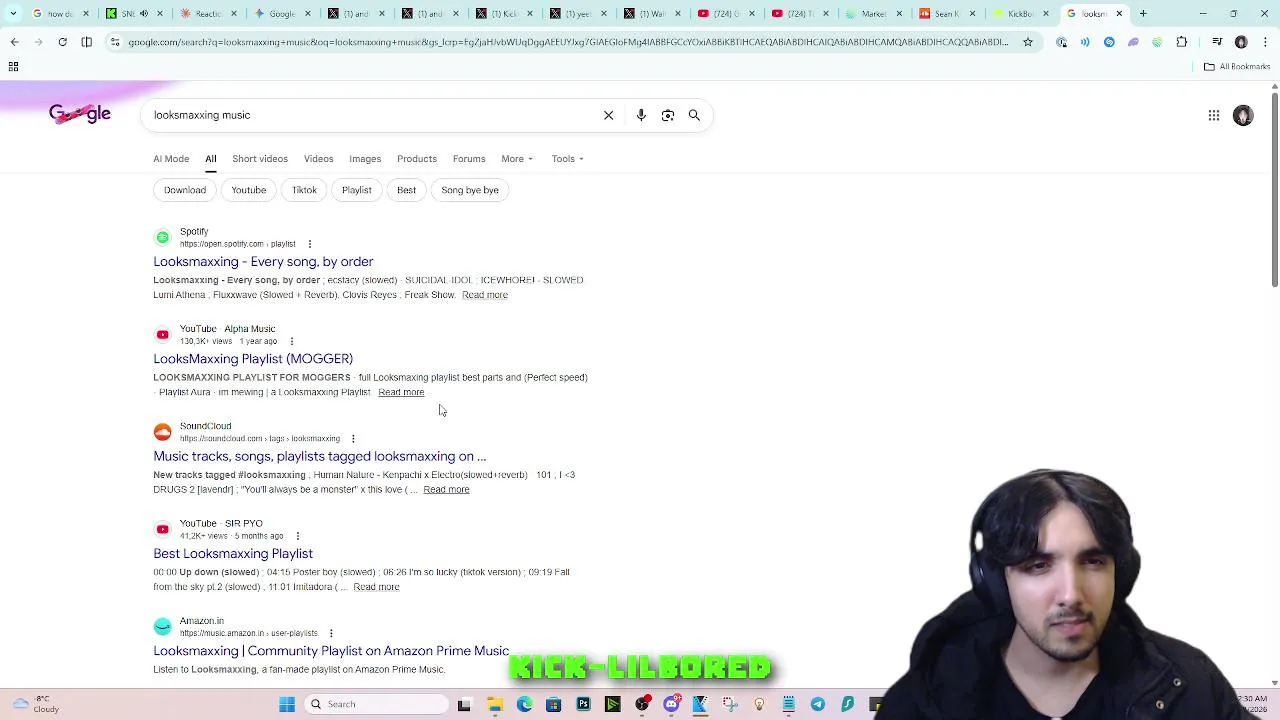
Task: Click Read more under the MOGGER result
Action: coord(401,392)
